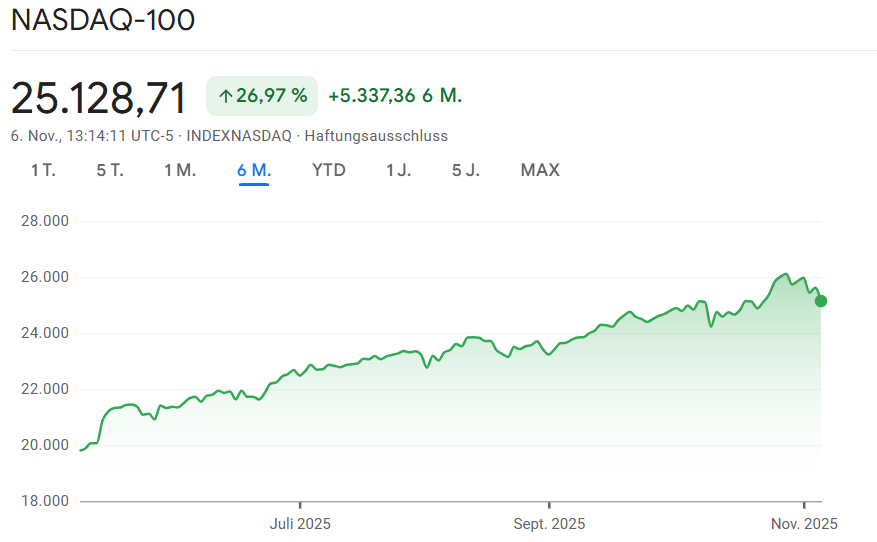877x542 pixels.
Task: Click the Juli 2025 axis marker
Action: [300, 523]
